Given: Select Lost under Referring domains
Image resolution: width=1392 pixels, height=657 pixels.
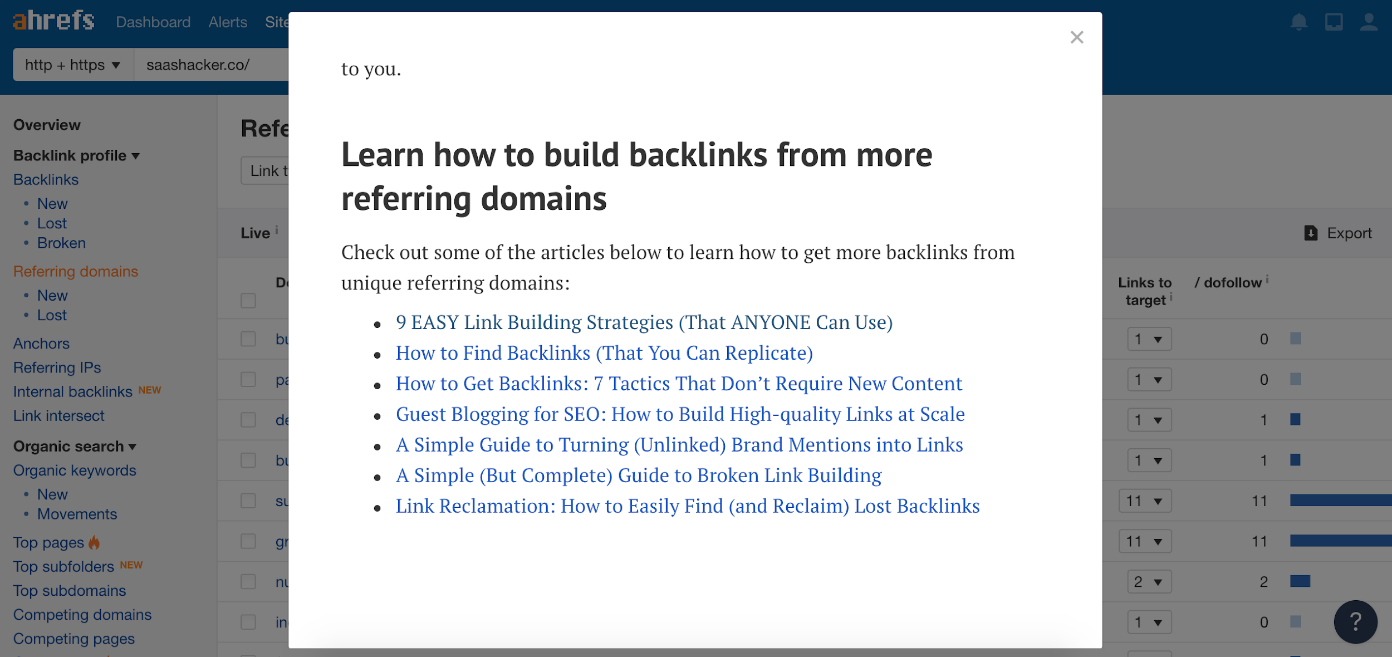Looking at the screenshot, I should click(52, 315).
